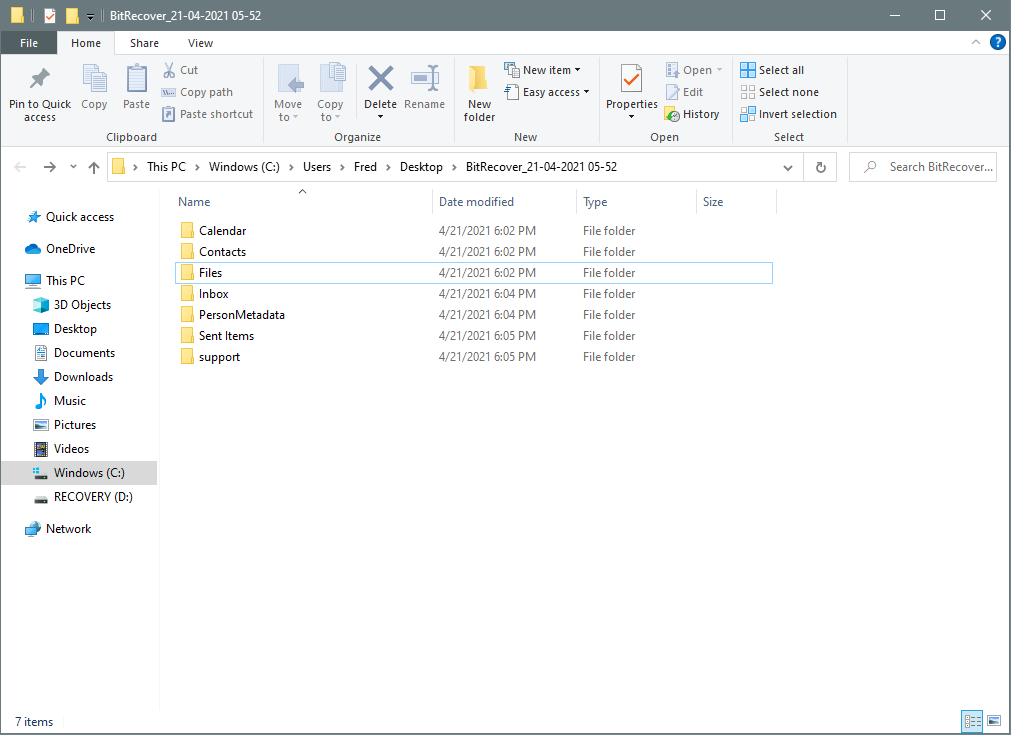Go forward with the right arrow

pos(50,167)
